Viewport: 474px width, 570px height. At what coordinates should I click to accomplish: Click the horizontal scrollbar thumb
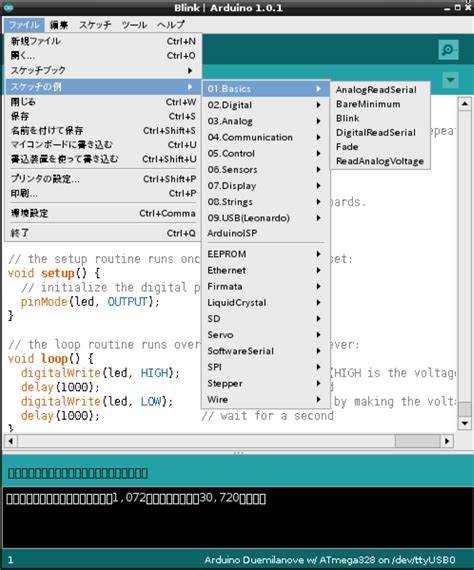(x=417, y=441)
